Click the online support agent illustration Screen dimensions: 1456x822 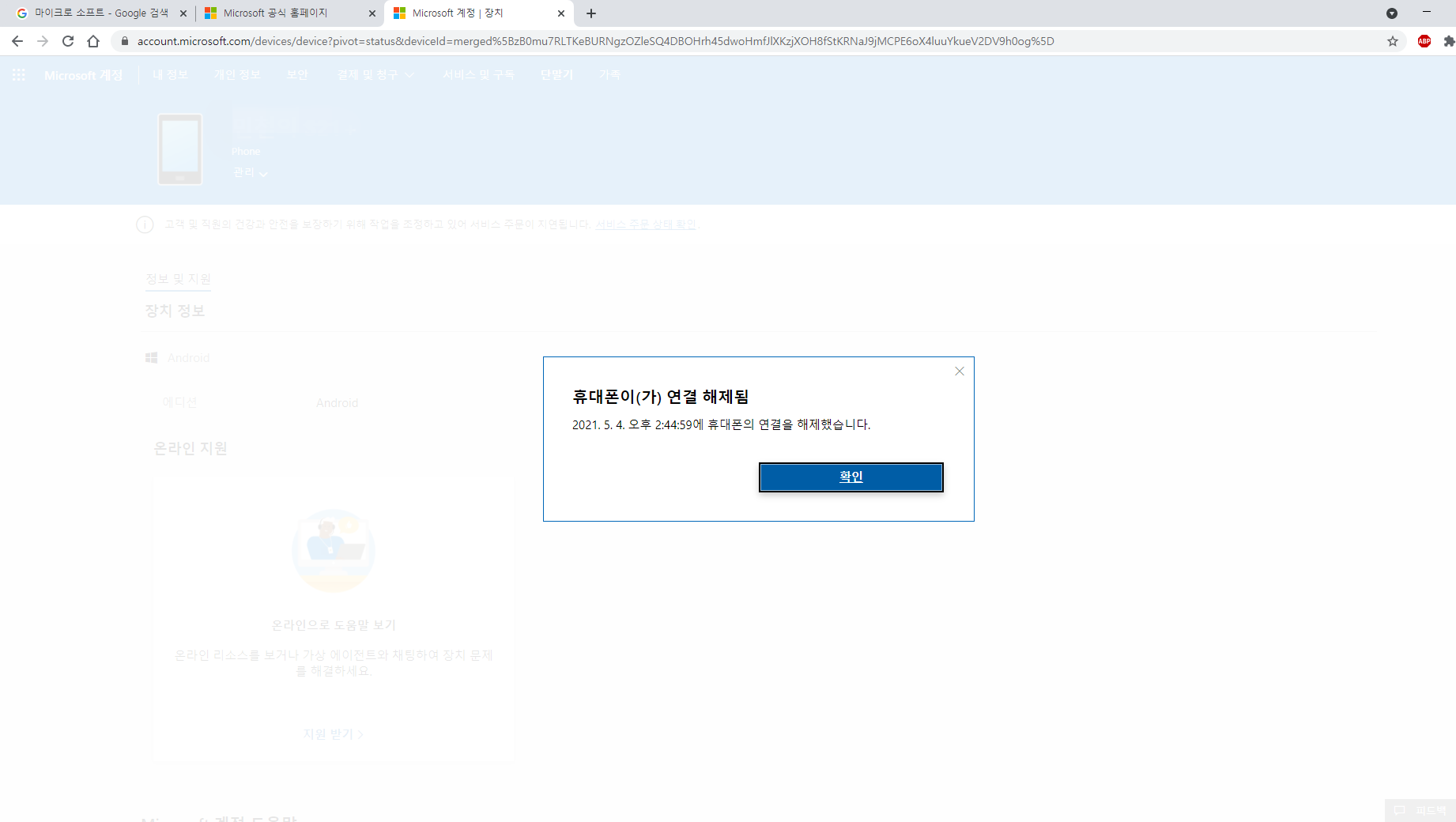(x=334, y=550)
